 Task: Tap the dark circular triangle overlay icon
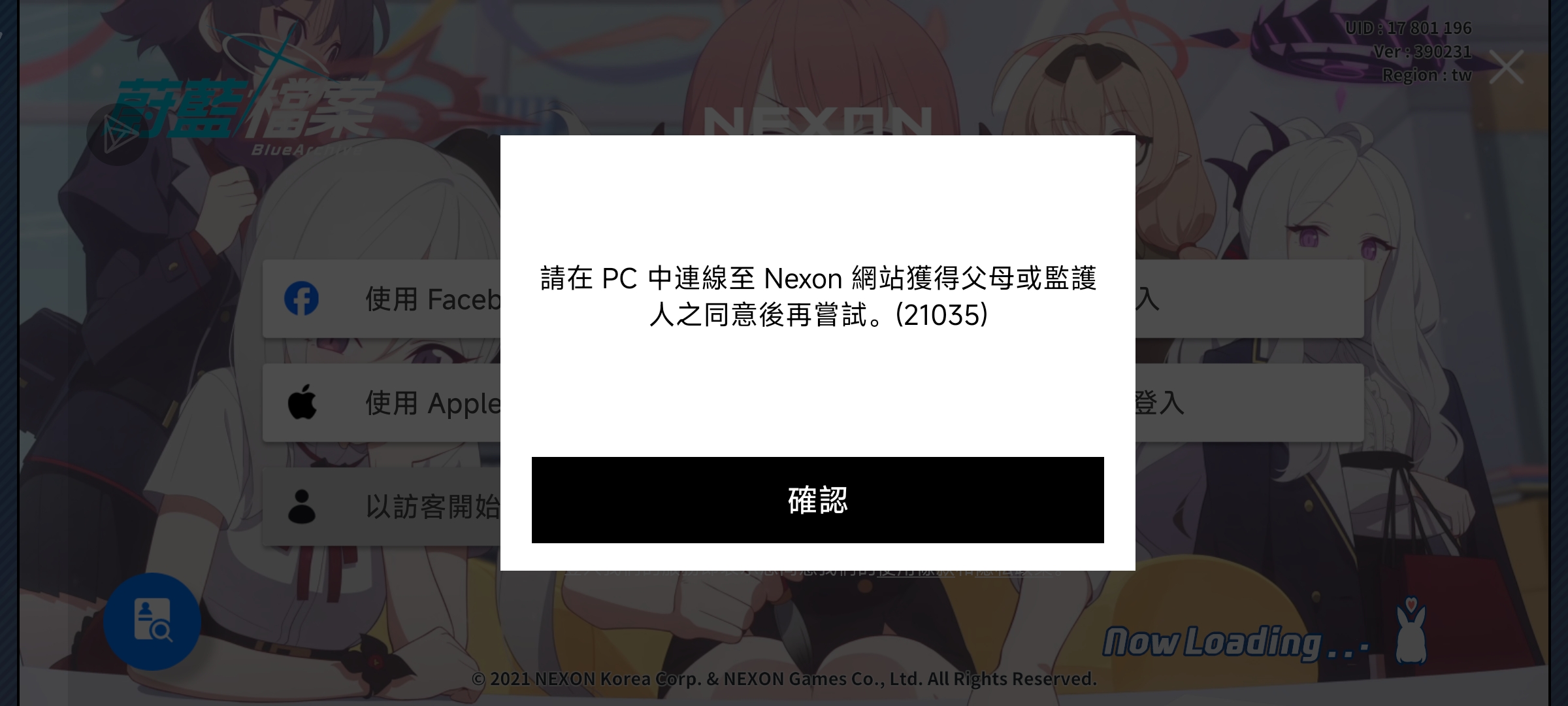(118, 134)
